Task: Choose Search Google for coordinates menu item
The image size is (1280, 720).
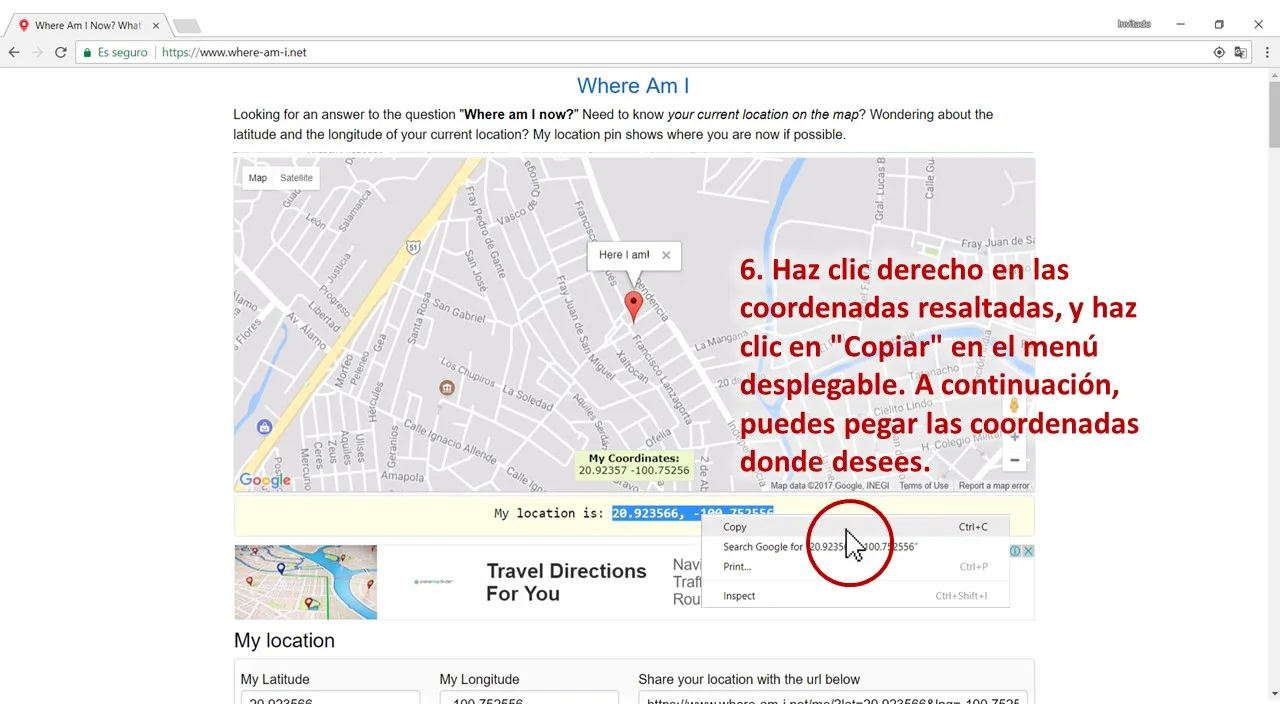Action: tap(855, 547)
